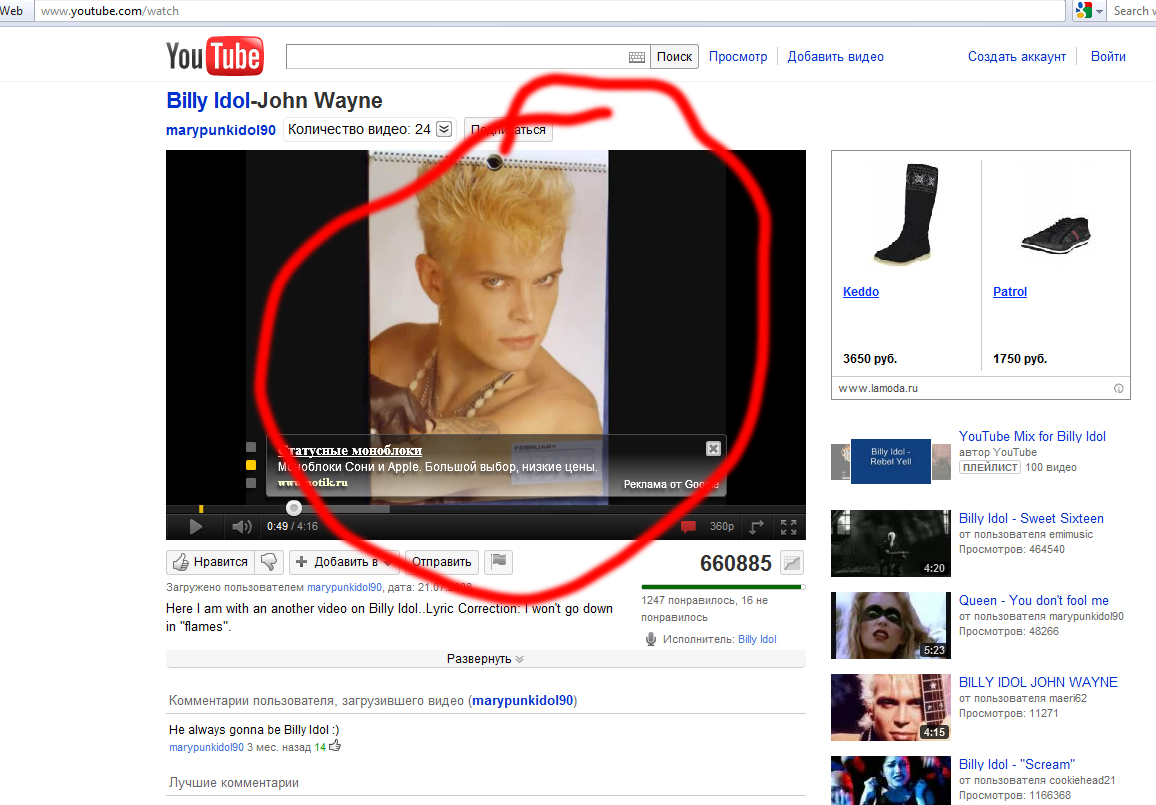
Task: Open the video statistics chart icon
Action: click(x=792, y=562)
